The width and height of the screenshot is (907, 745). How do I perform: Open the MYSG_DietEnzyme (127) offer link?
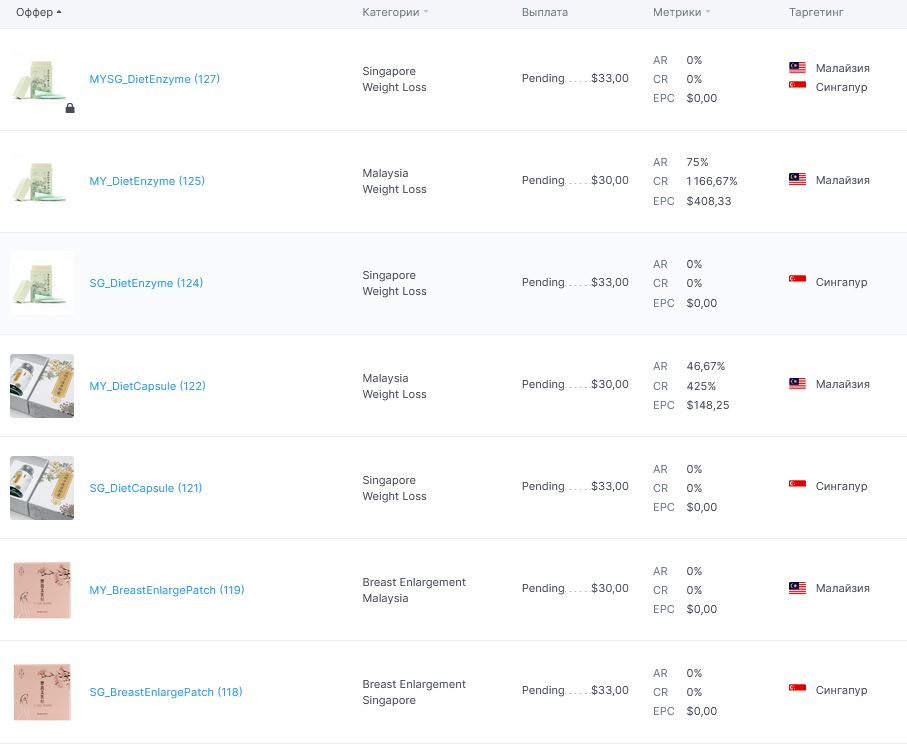click(x=154, y=79)
